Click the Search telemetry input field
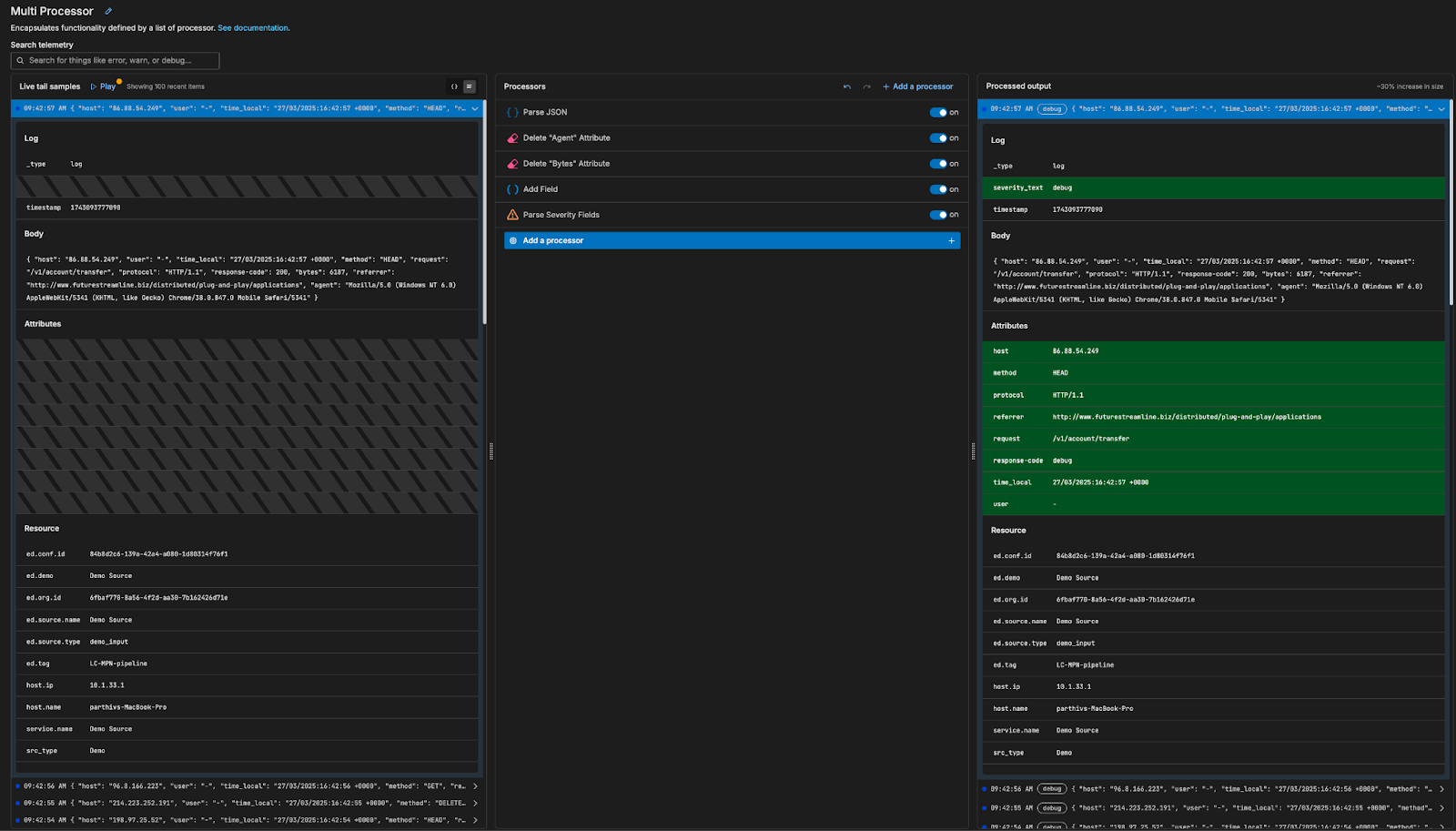Viewport: 1456px width, 831px height. (116, 61)
